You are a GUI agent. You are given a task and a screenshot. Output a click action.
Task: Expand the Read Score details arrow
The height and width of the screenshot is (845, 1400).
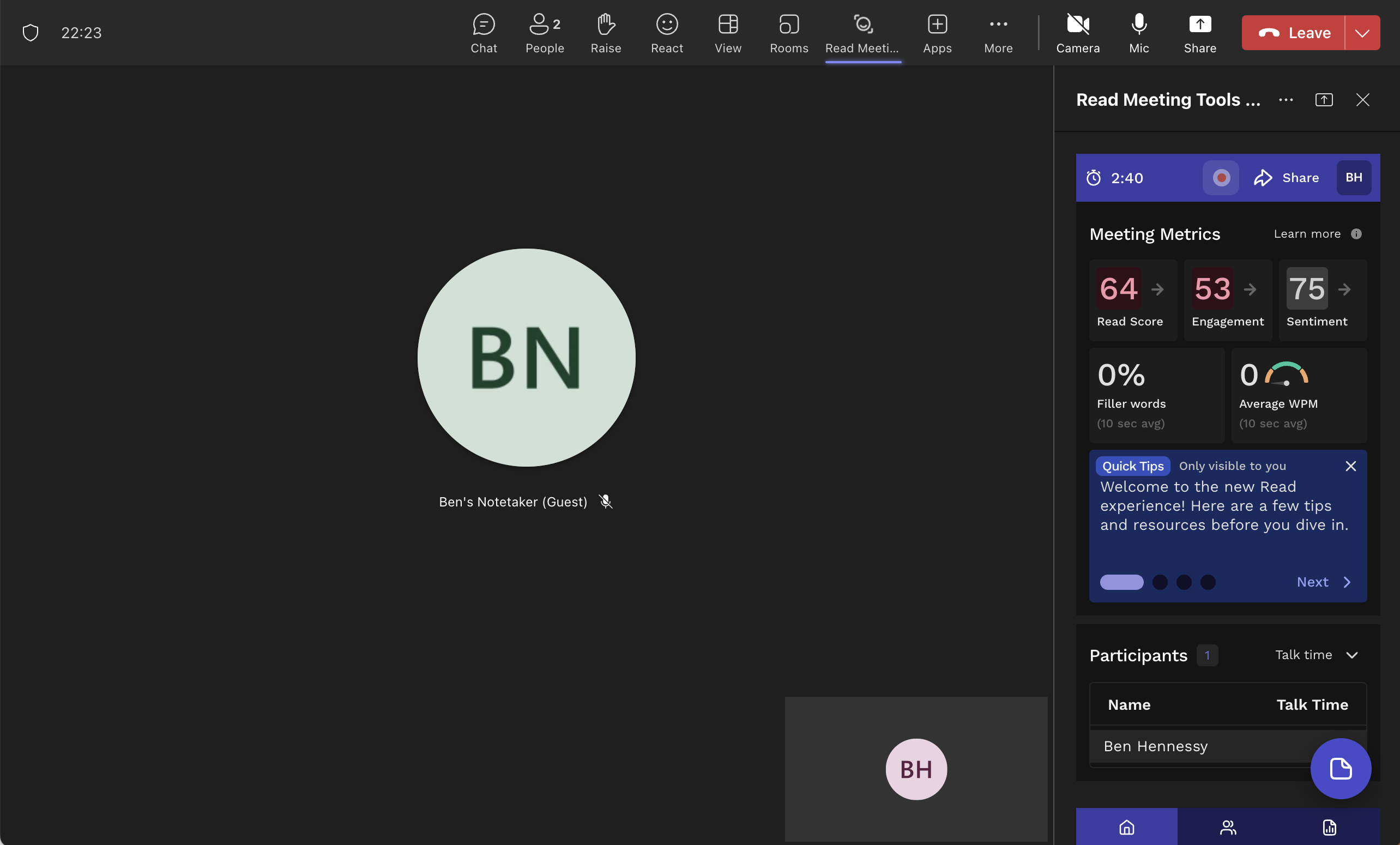pos(1157,289)
